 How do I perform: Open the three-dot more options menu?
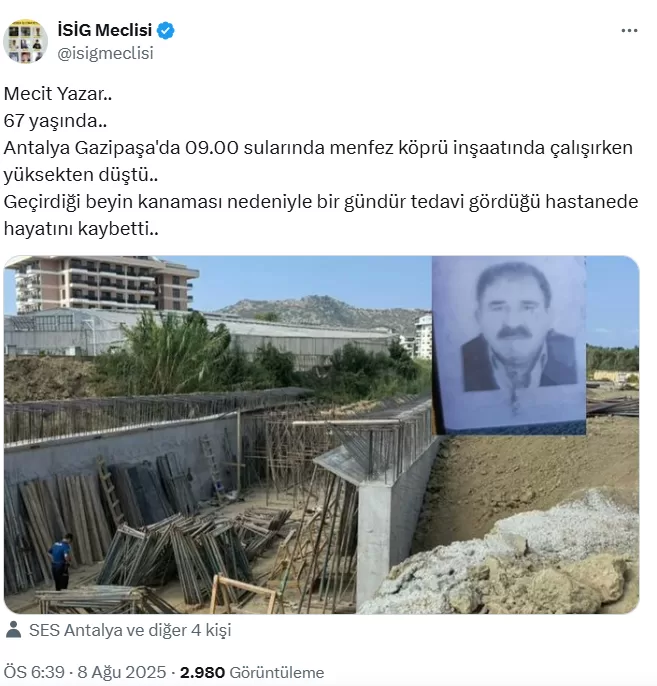pos(629,31)
